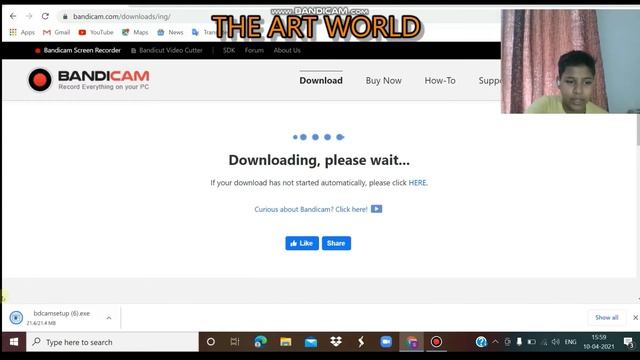Open the SDK link

(x=229, y=51)
